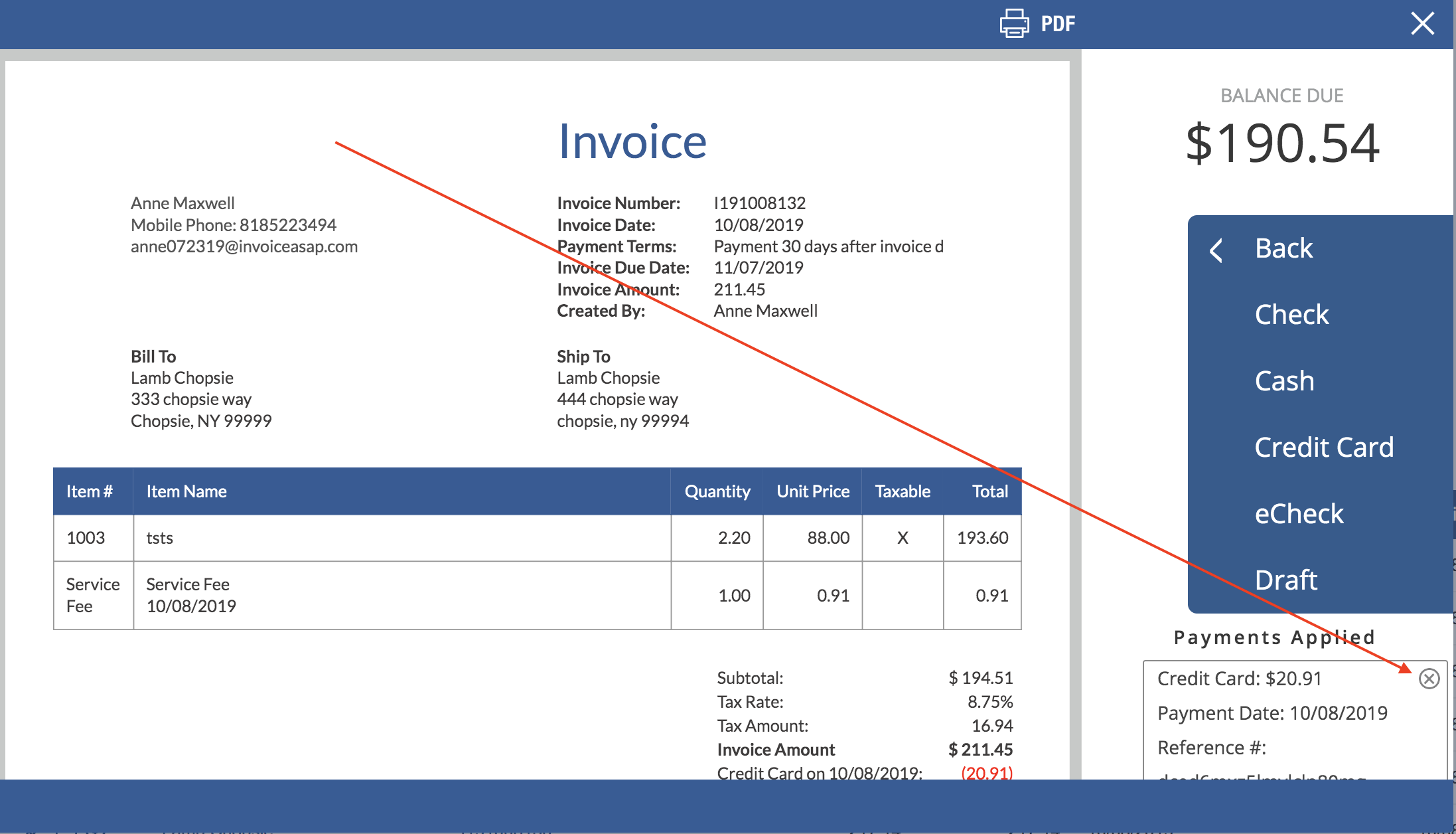1456x834 pixels.
Task: Click the Invoice title heading
Action: [x=632, y=141]
